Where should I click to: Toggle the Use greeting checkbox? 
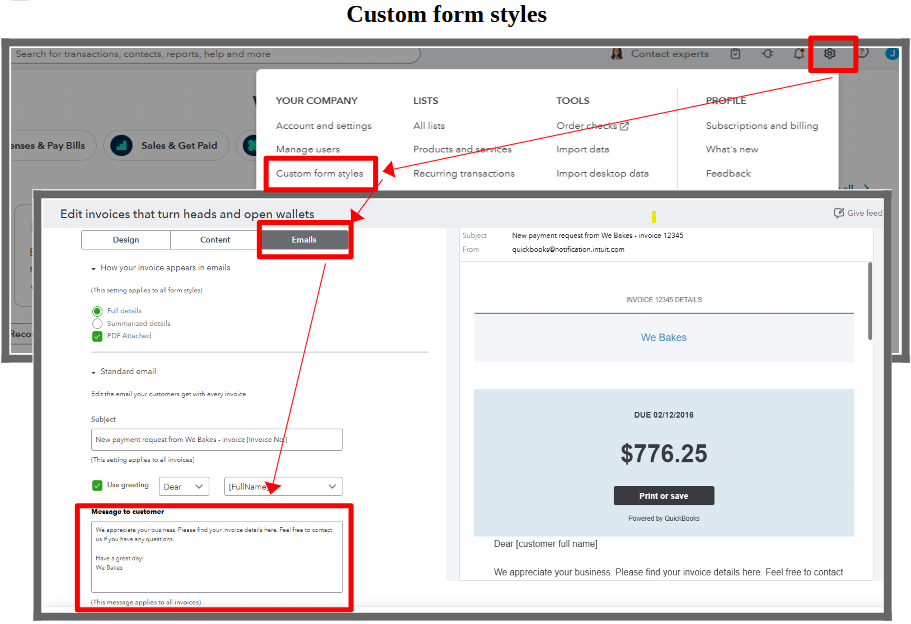[x=97, y=486]
